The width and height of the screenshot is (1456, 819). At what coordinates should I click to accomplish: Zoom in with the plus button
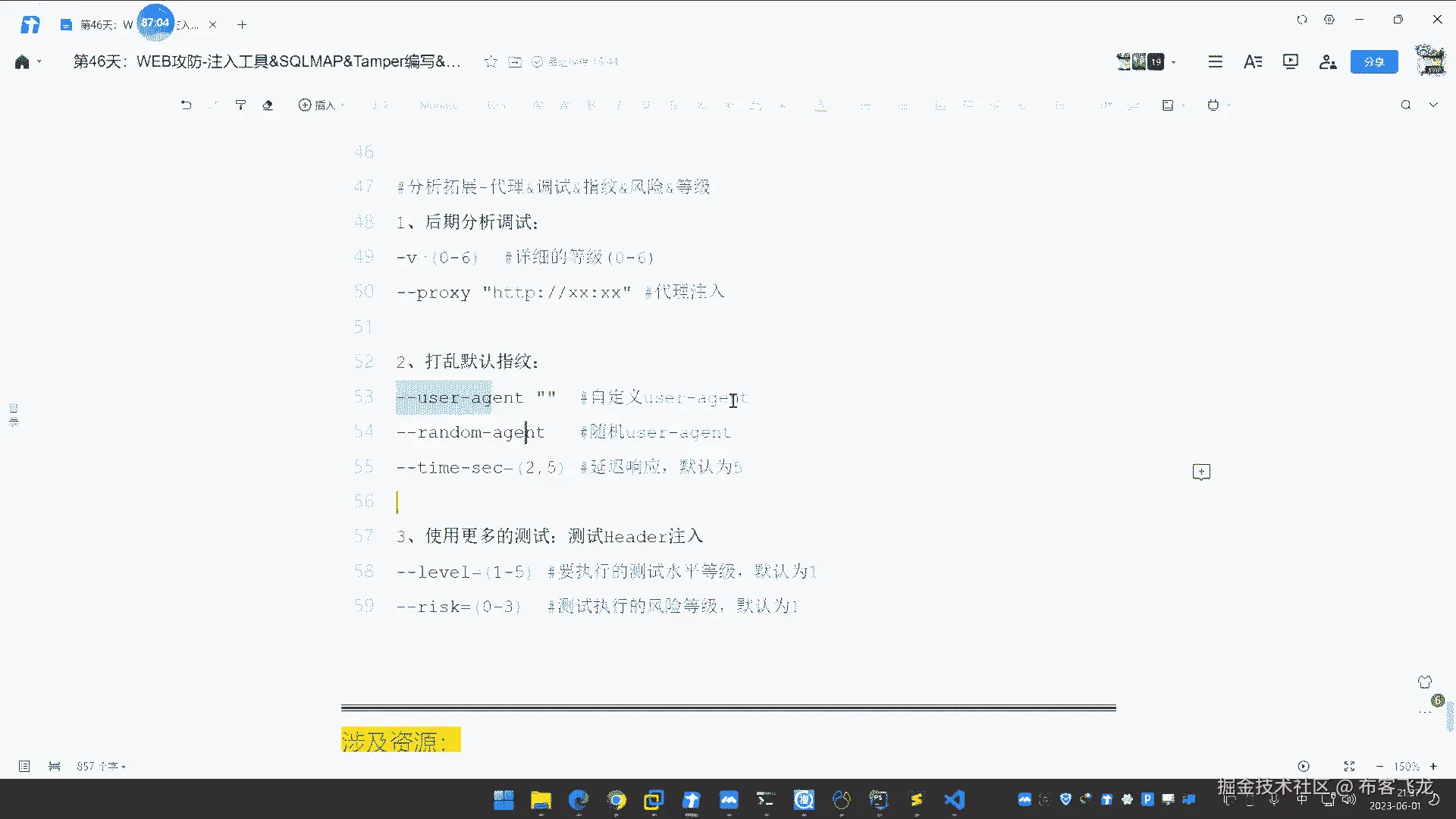point(1433,767)
